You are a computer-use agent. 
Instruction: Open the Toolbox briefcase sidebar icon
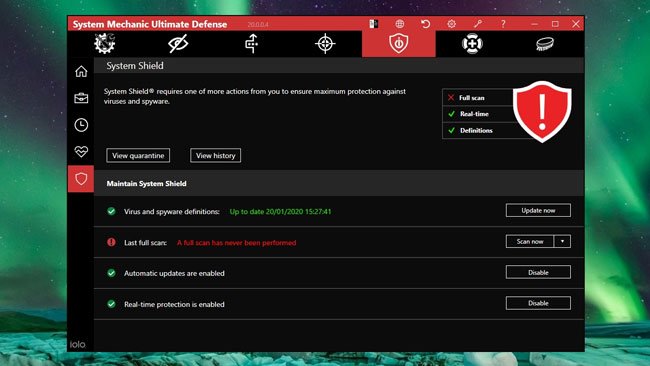[x=81, y=98]
